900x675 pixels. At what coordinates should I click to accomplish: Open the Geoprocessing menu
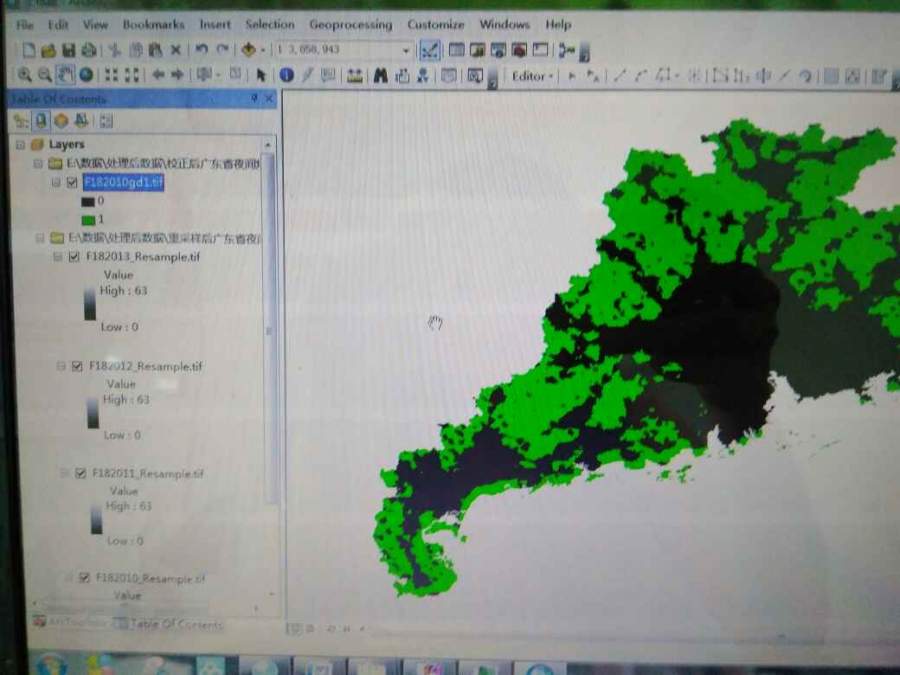[351, 25]
